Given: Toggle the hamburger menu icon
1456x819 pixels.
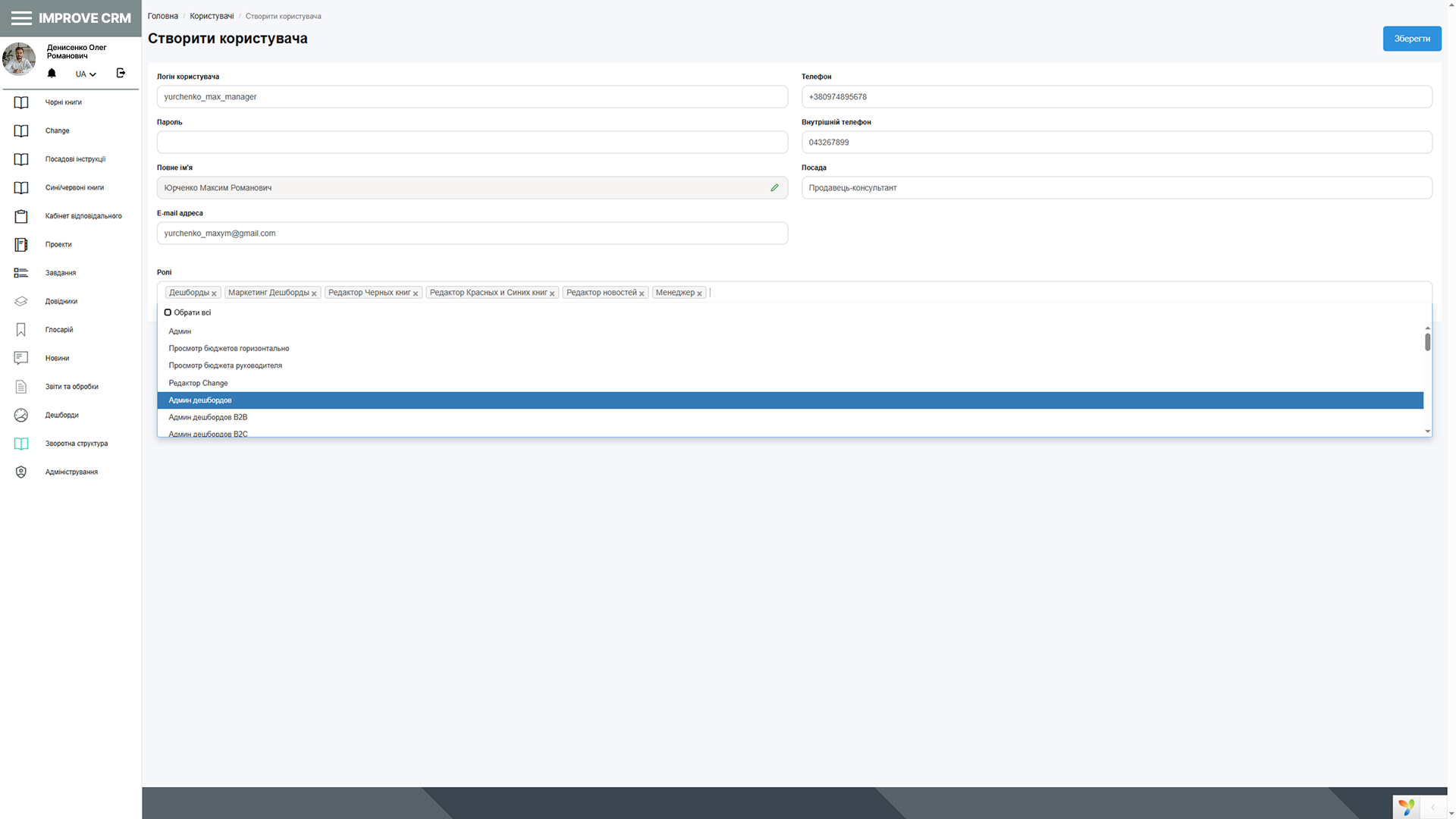Looking at the screenshot, I should pyautogui.click(x=22, y=17).
